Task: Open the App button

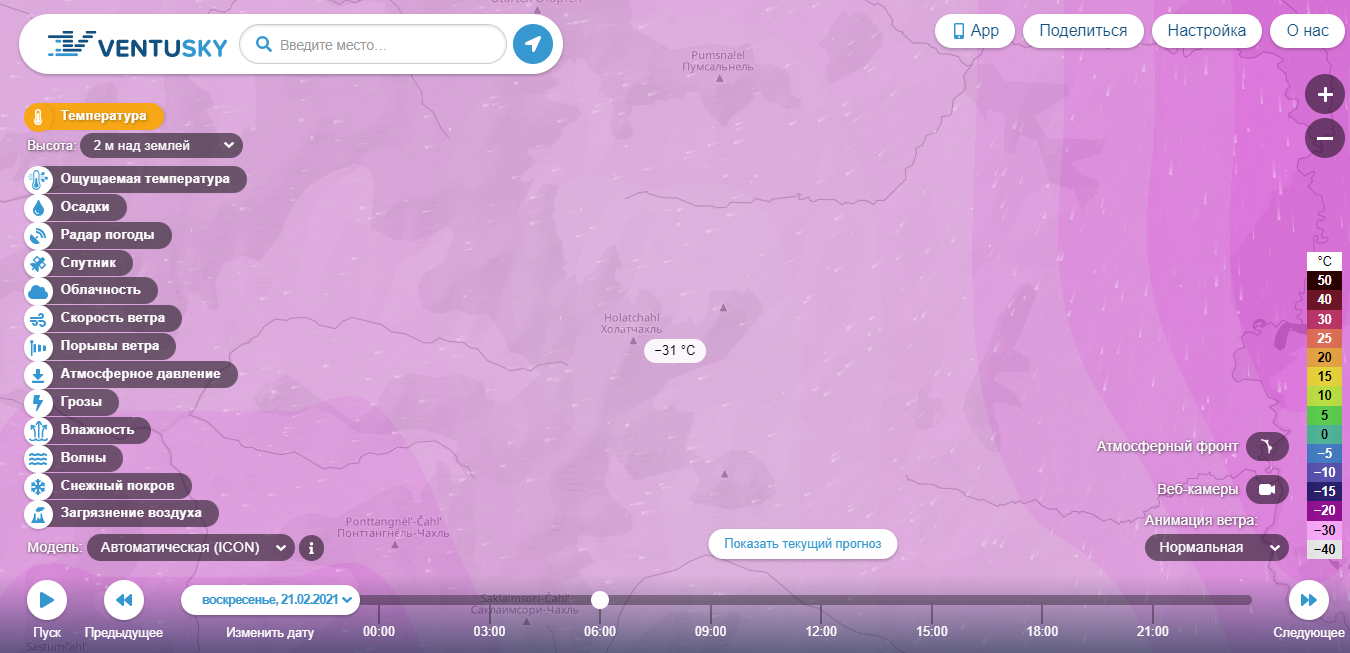Action: click(975, 31)
